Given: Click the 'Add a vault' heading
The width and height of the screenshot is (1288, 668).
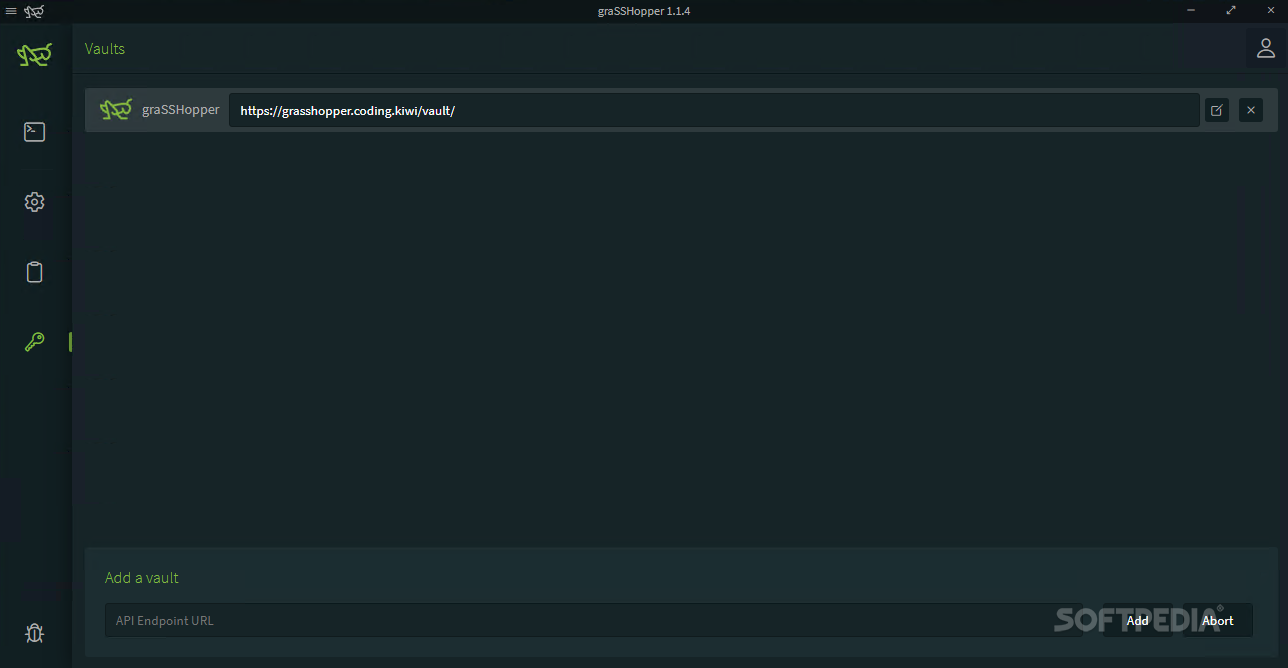Looking at the screenshot, I should pos(142,577).
